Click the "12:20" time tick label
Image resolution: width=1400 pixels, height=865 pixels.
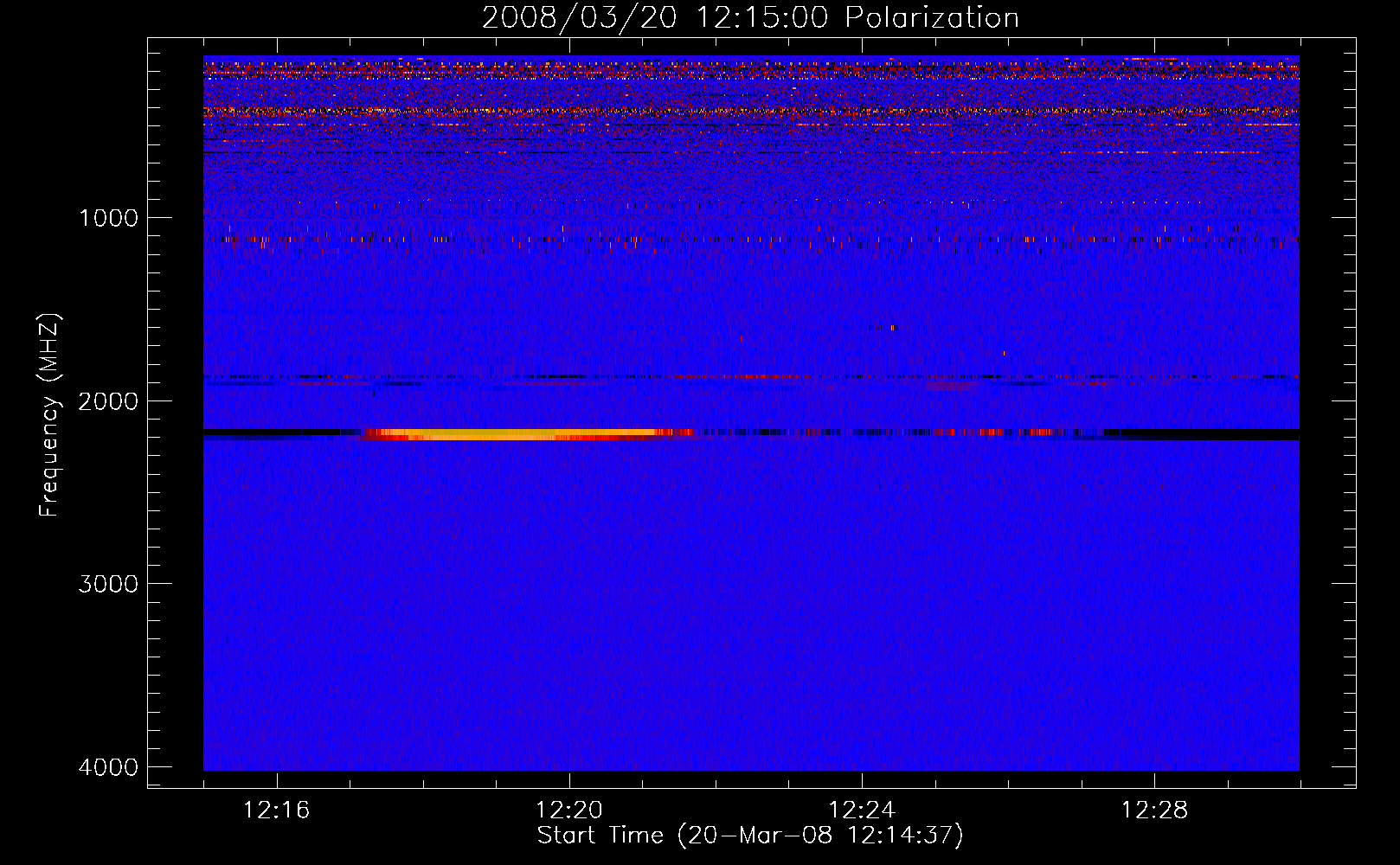pos(569,811)
